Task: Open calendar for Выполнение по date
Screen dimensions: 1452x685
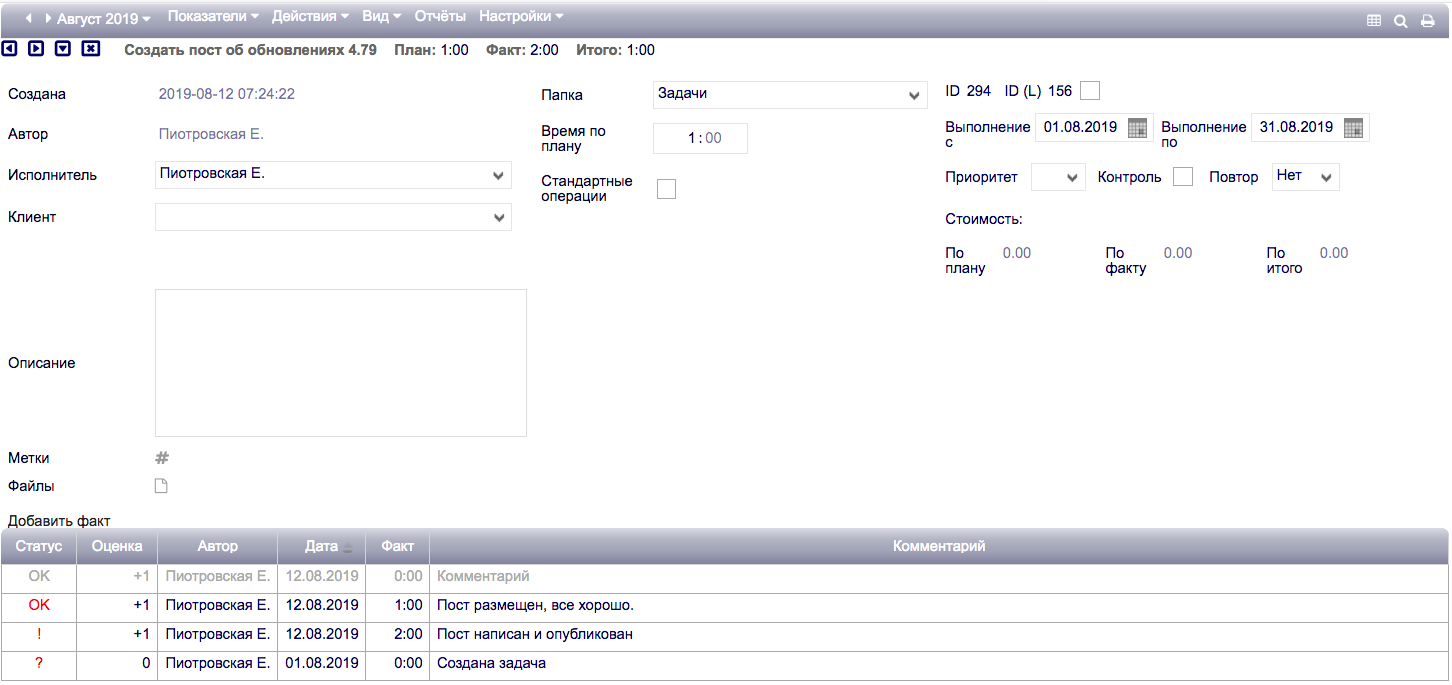Action: pos(1353,128)
